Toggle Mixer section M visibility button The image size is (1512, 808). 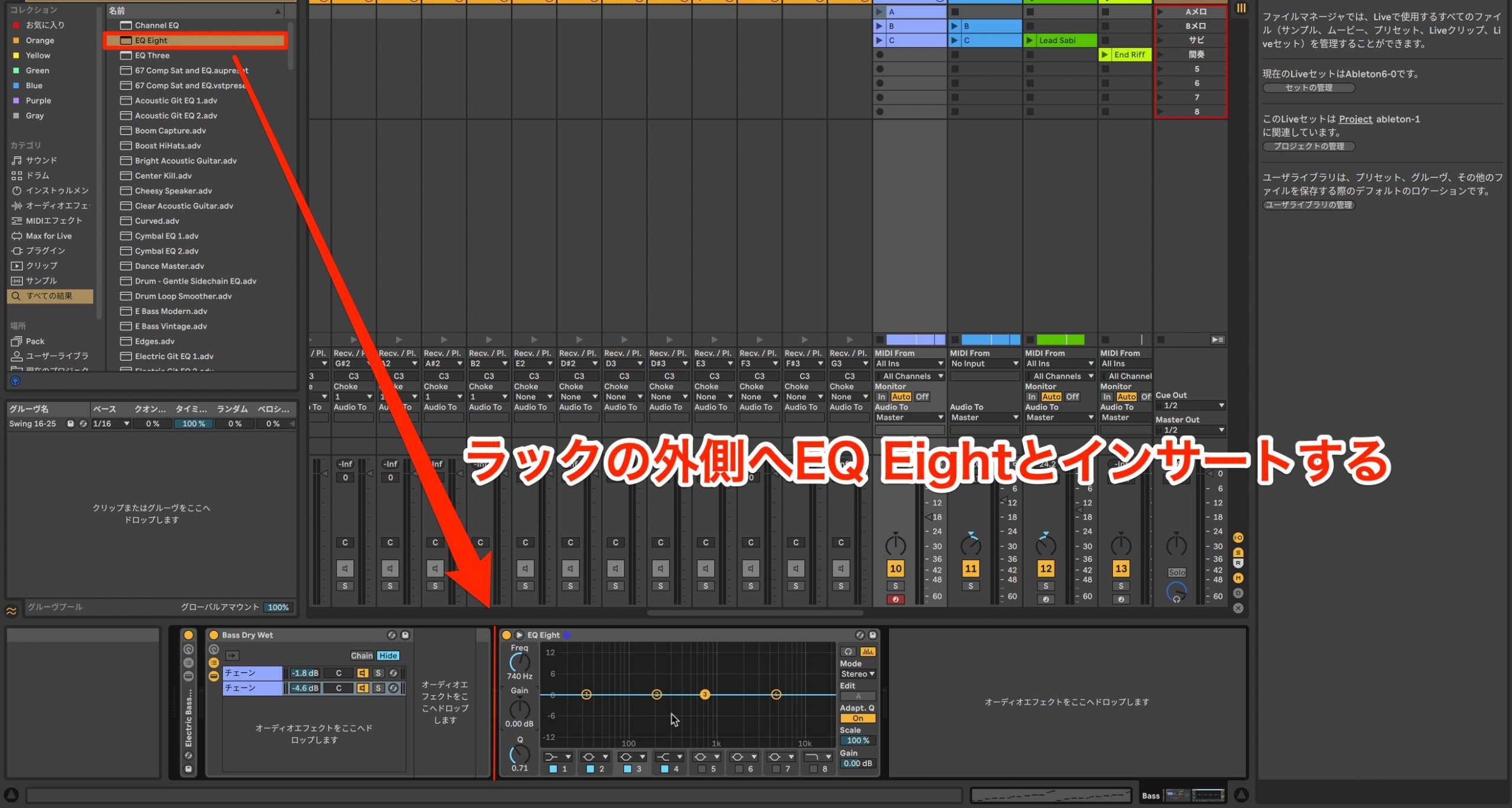point(1238,578)
